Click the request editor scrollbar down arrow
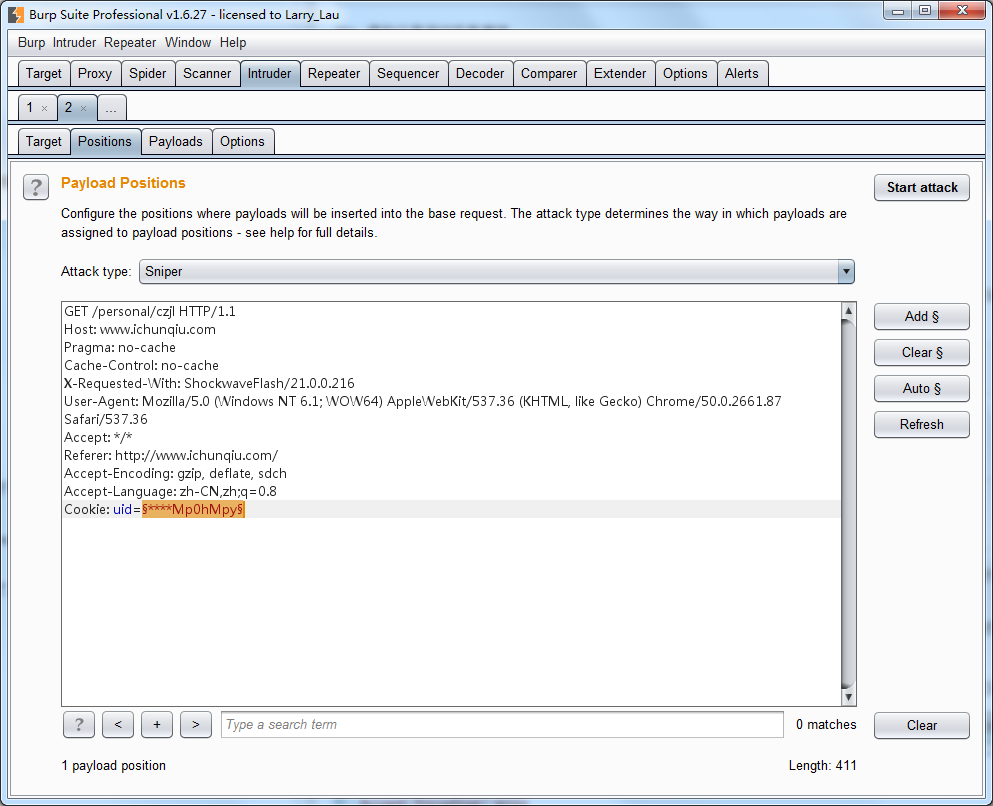Image resolution: width=993 pixels, height=806 pixels. 848,697
